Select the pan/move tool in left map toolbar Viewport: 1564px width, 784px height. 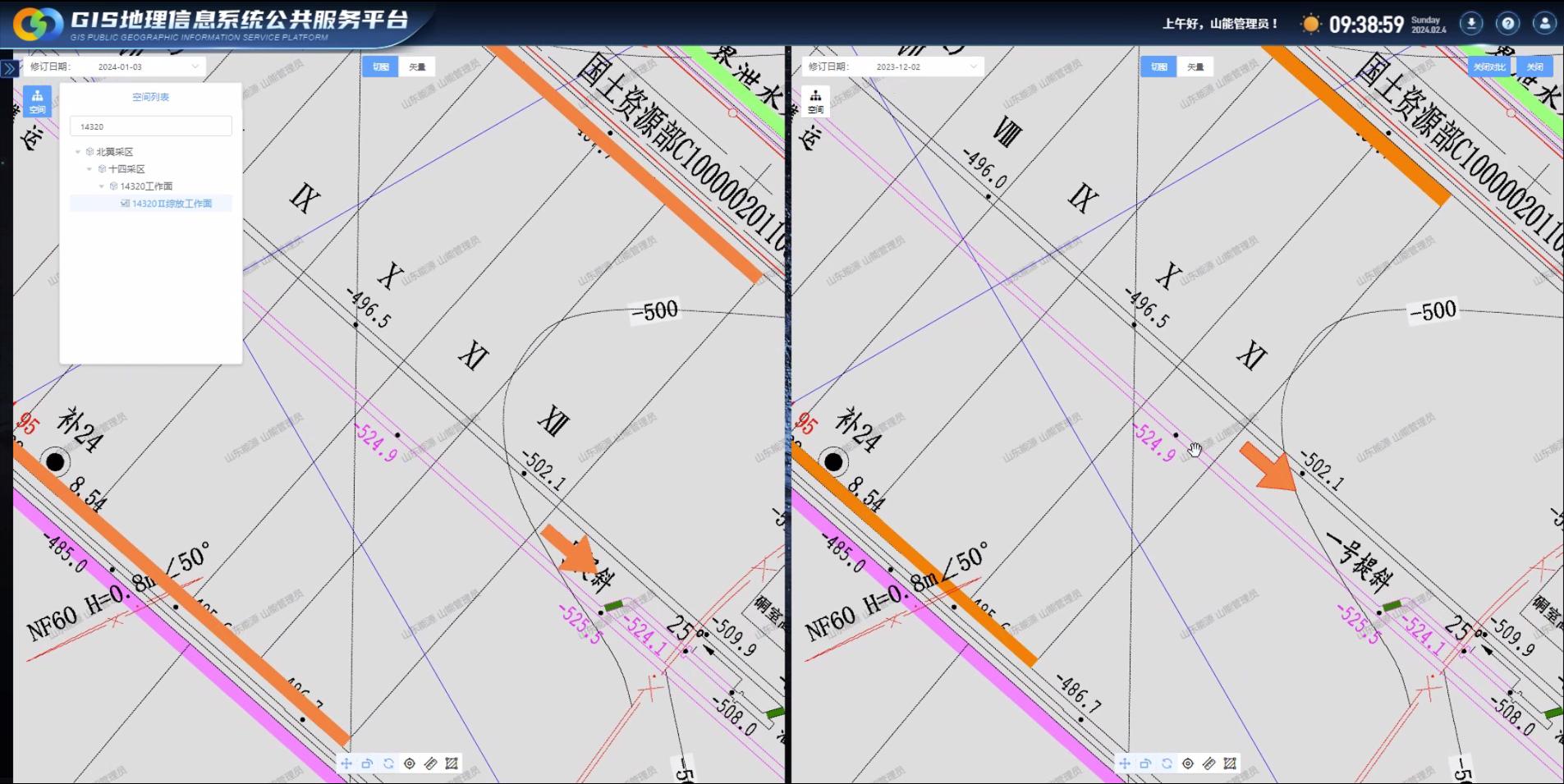pyautogui.click(x=346, y=763)
